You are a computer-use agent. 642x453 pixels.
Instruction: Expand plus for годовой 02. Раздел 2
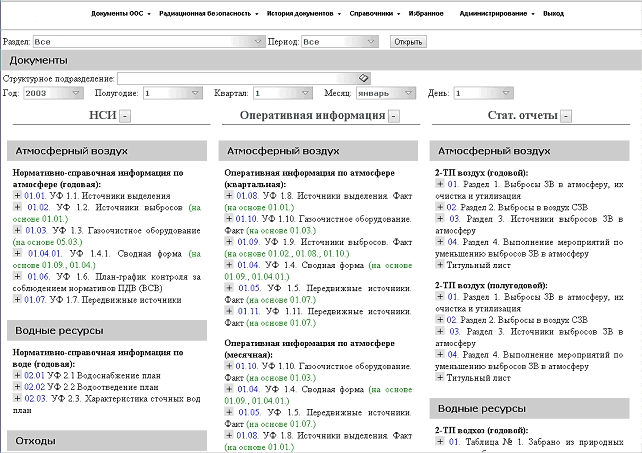440,207
